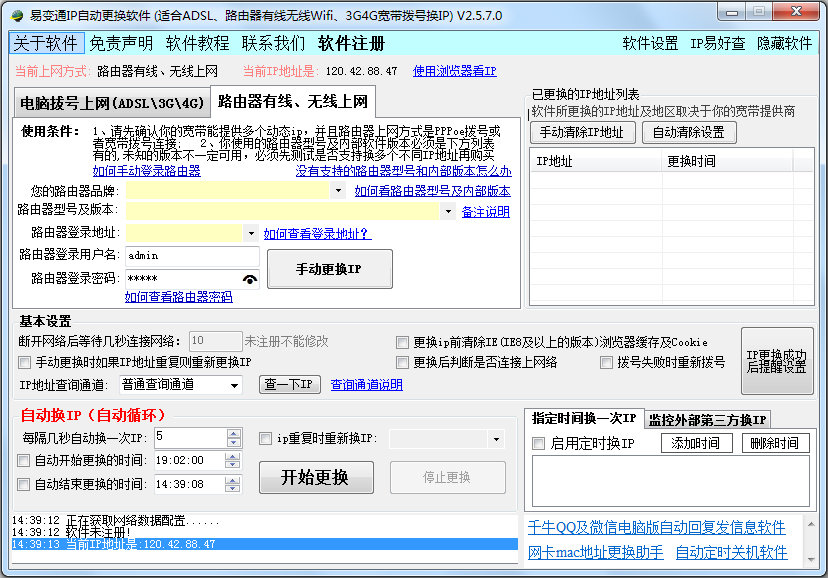The height and width of the screenshot is (578, 828).
Task: Click the 手动更换IP button
Action: (x=330, y=269)
